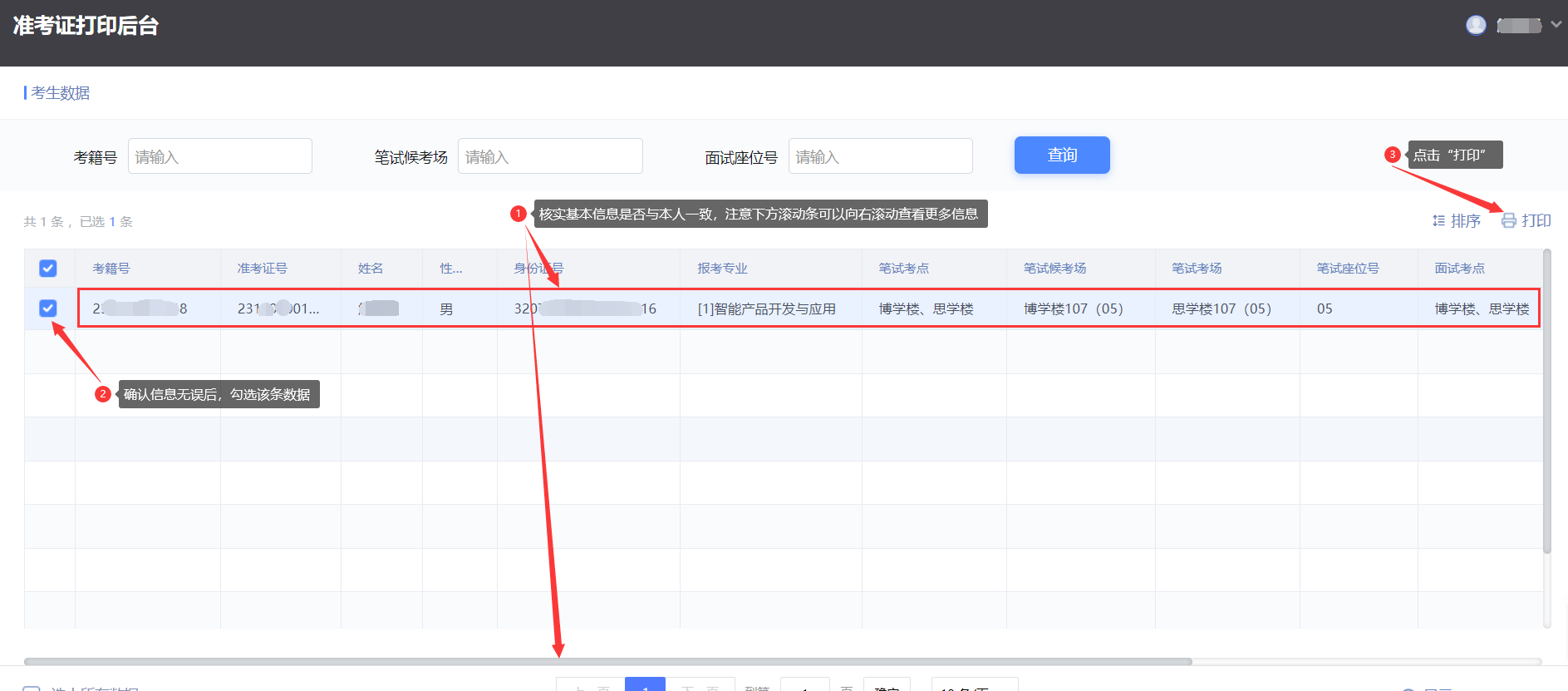Click the printer icon for 打印
1568x691 pixels.
[x=1508, y=221]
